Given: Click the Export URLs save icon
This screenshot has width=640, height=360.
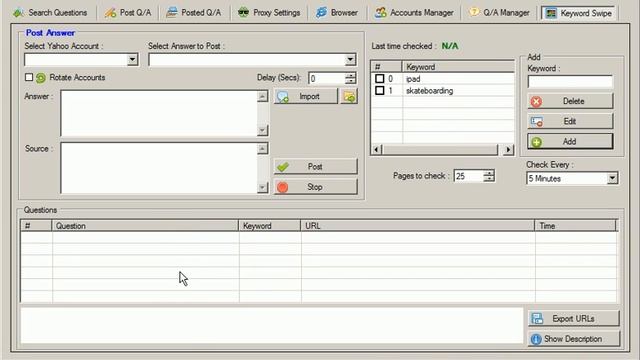Looking at the screenshot, I should point(537,319).
